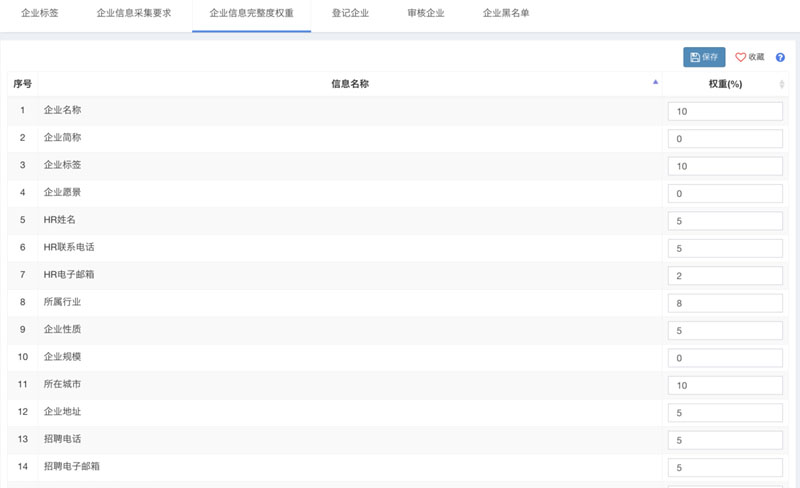Focus the 所在城市 weight field

pos(725,385)
